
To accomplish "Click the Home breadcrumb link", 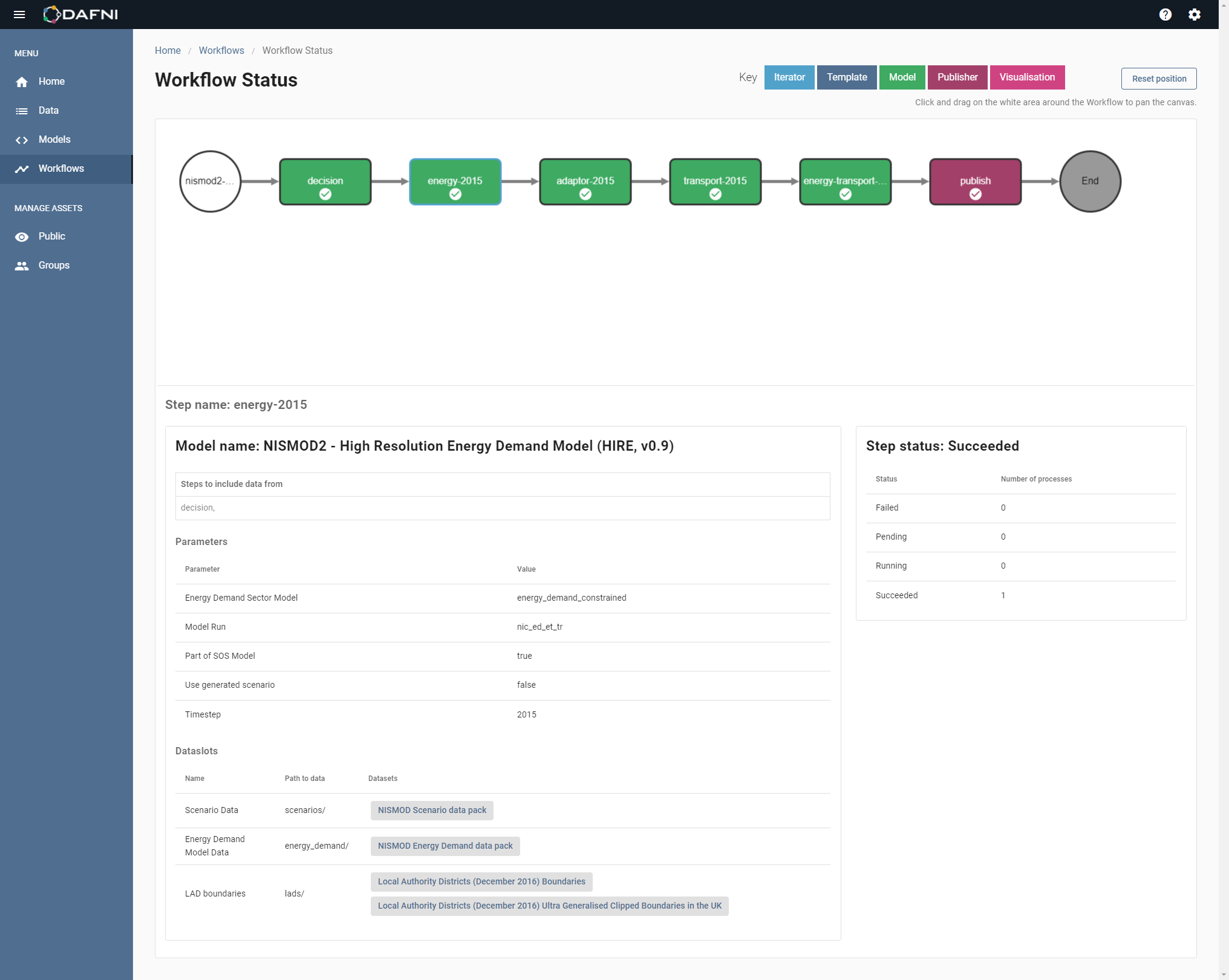I will pyautogui.click(x=168, y=50).
